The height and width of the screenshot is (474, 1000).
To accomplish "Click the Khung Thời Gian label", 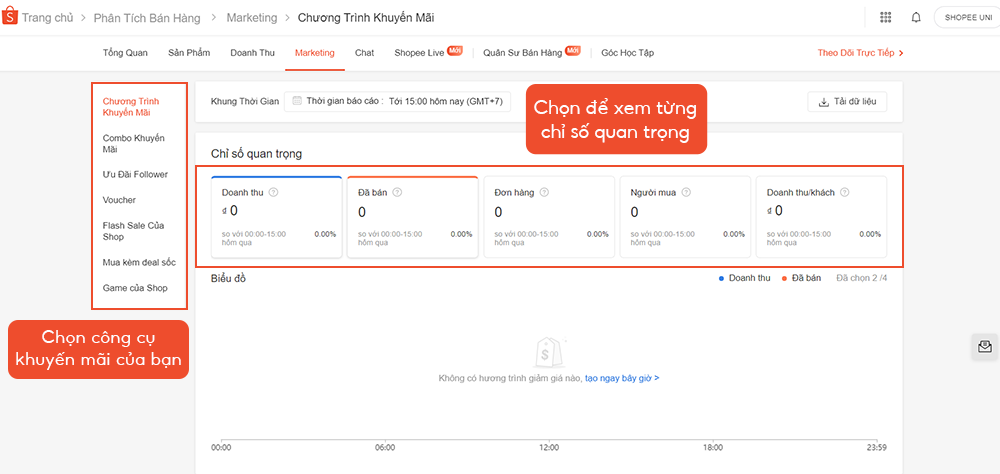I will [245, 101].
